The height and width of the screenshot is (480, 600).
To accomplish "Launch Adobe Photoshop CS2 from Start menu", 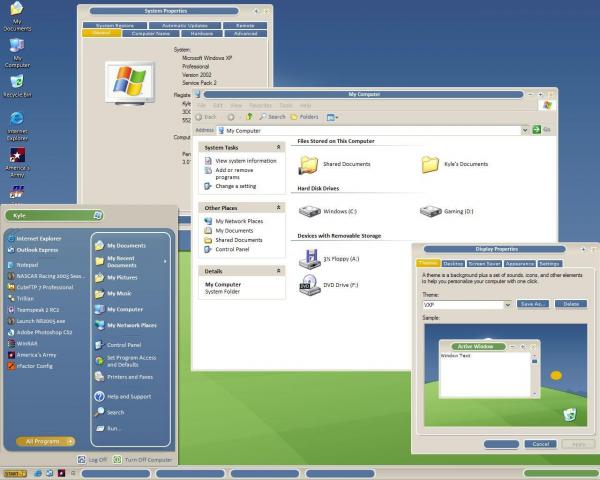I will 40,332.
